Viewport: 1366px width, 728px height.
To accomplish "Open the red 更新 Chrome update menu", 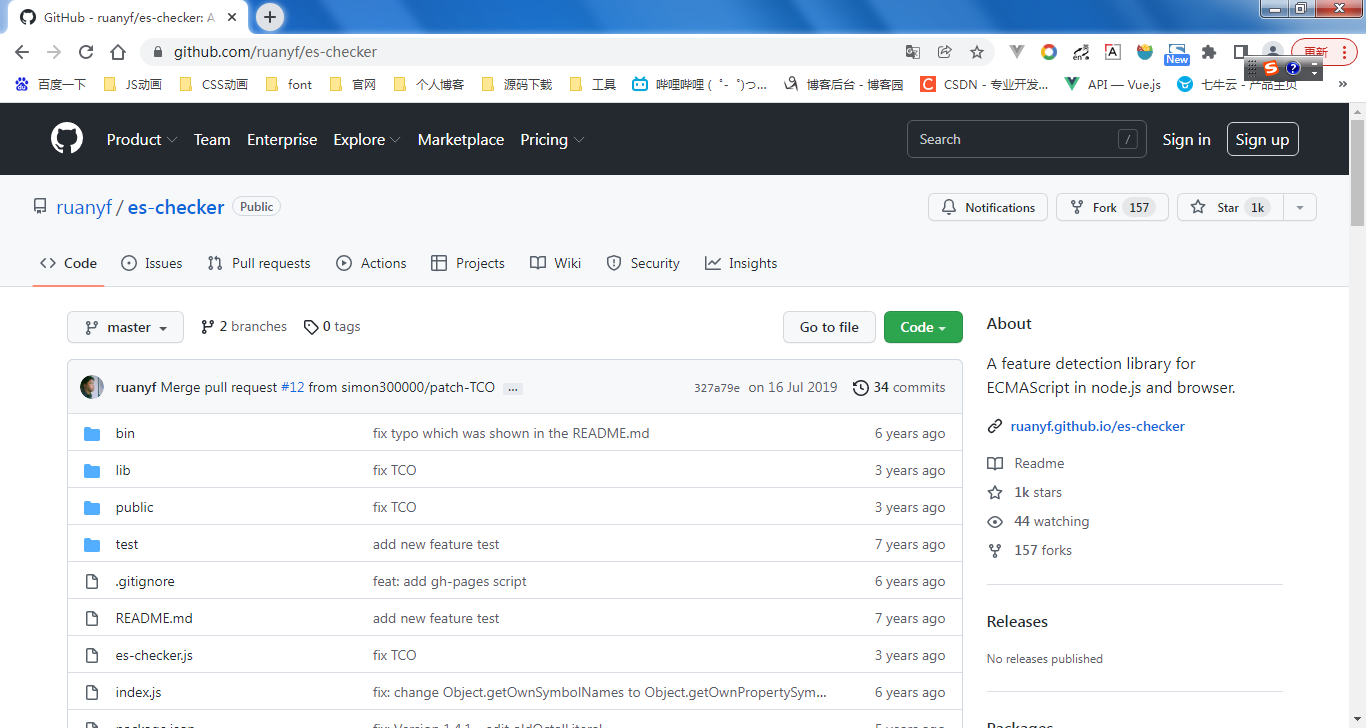I will 1324,52.
